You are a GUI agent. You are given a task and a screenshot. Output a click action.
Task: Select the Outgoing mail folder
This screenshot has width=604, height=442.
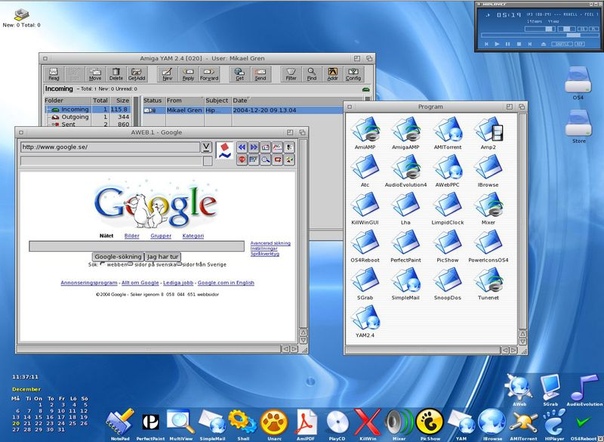coord(74,118)
